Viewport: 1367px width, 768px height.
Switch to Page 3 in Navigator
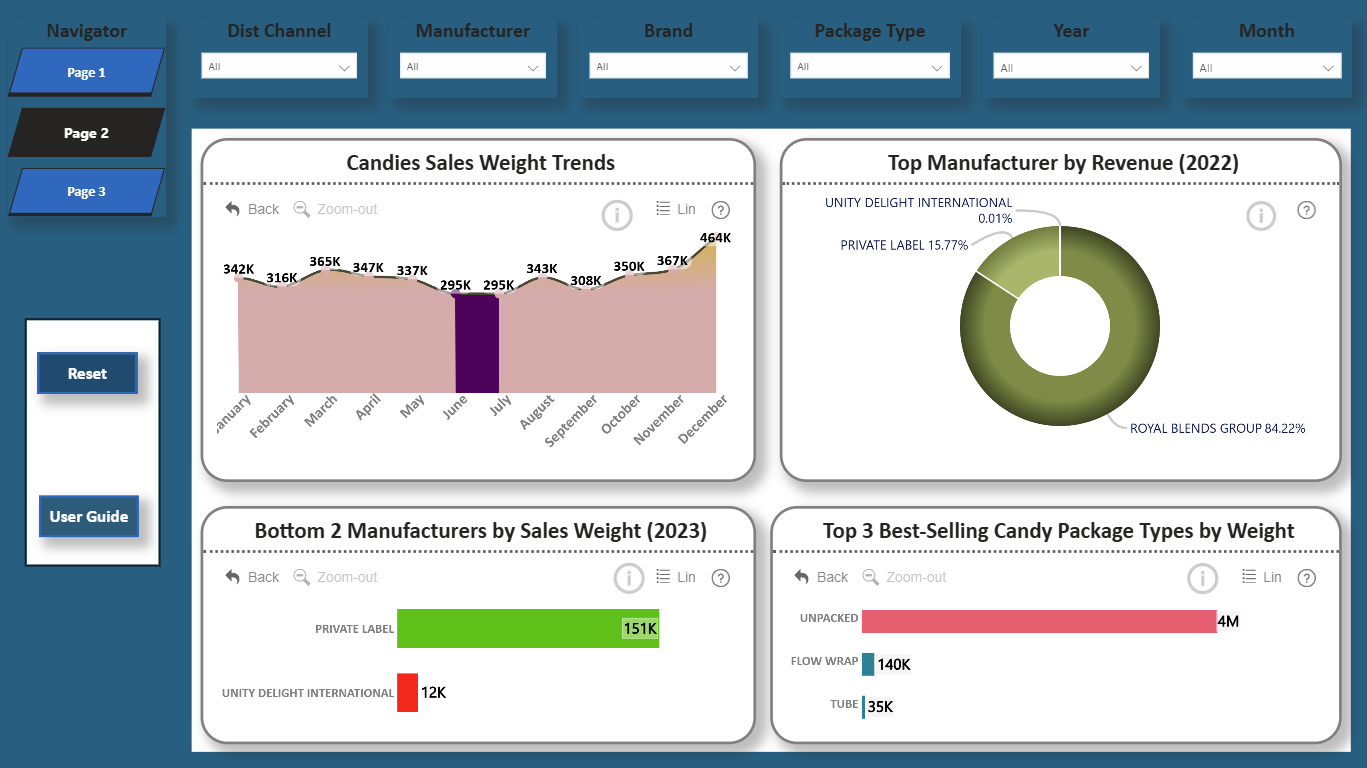pos(86,191)
